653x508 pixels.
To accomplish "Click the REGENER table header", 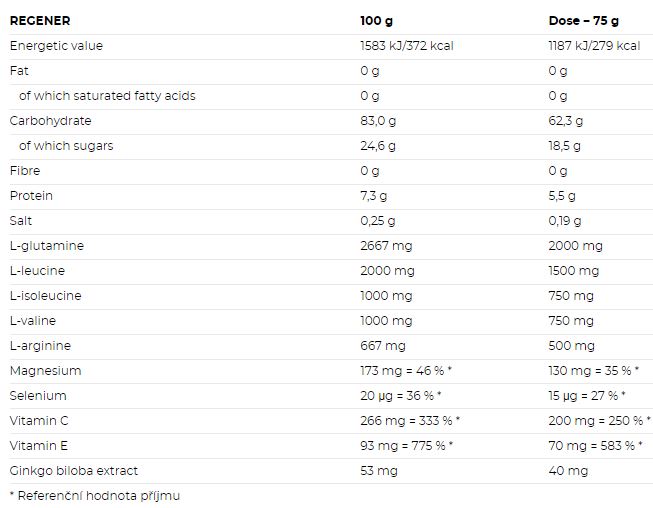I will click(x=40, y=21).
